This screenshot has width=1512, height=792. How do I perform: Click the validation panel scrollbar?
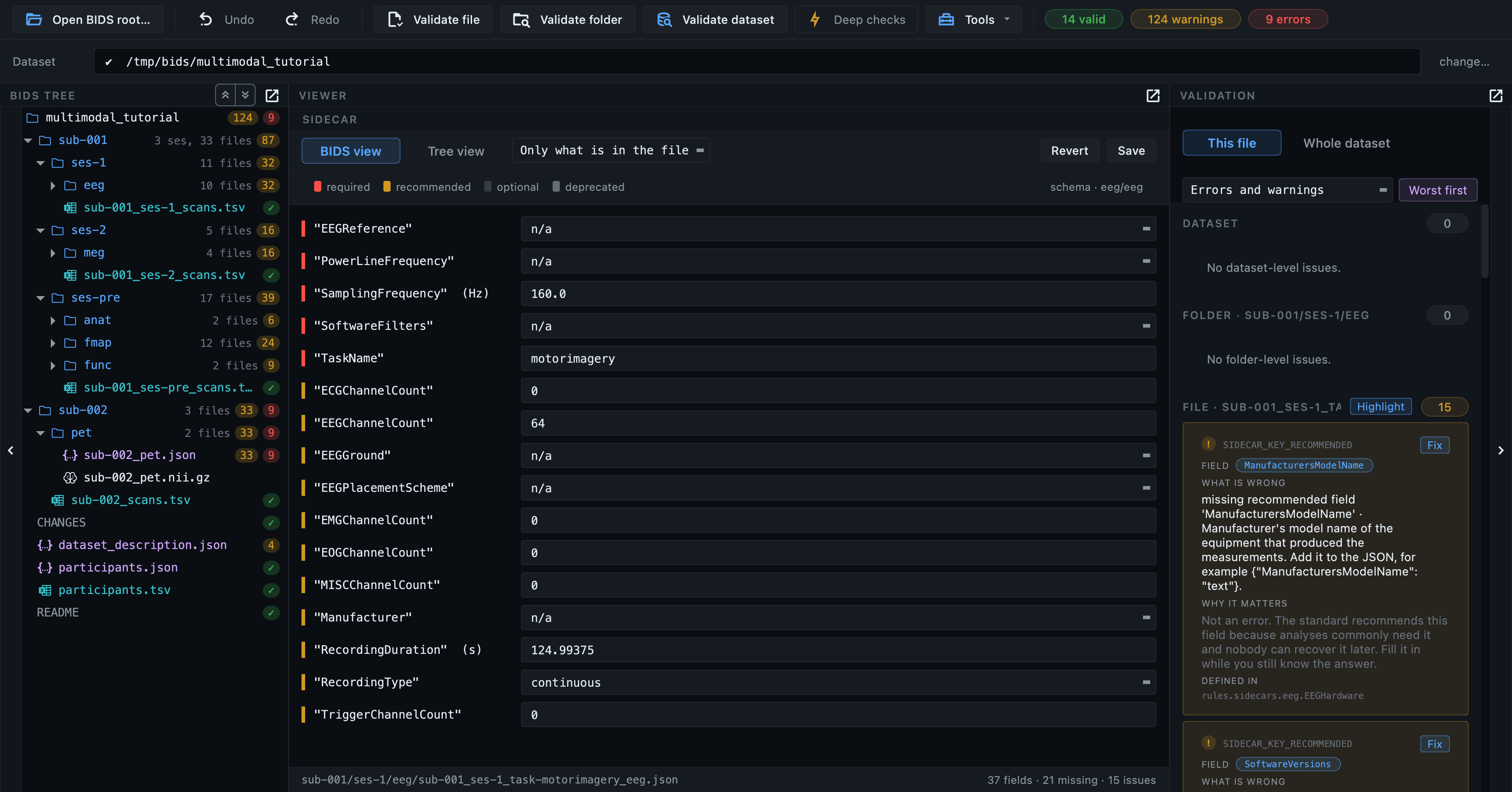point(1485,241)
